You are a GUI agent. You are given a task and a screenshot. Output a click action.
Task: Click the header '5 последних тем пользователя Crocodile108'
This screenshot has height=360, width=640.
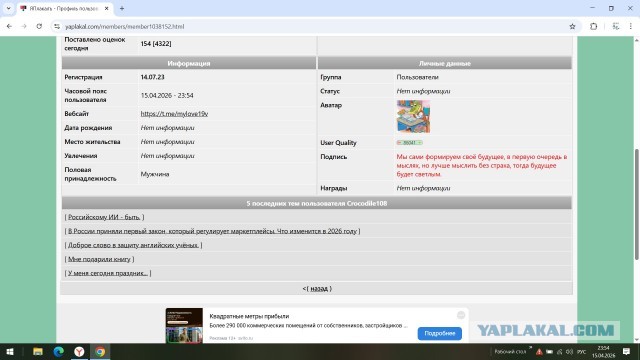pyautogui.click(x=317, y=203)
